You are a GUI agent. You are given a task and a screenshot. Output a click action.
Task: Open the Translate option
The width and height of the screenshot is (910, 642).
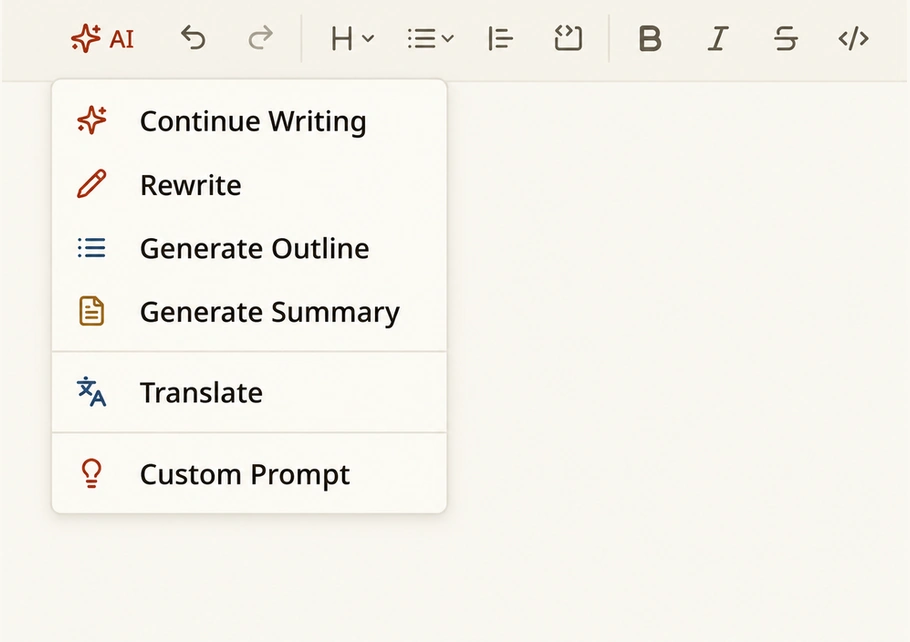point(250,392)
